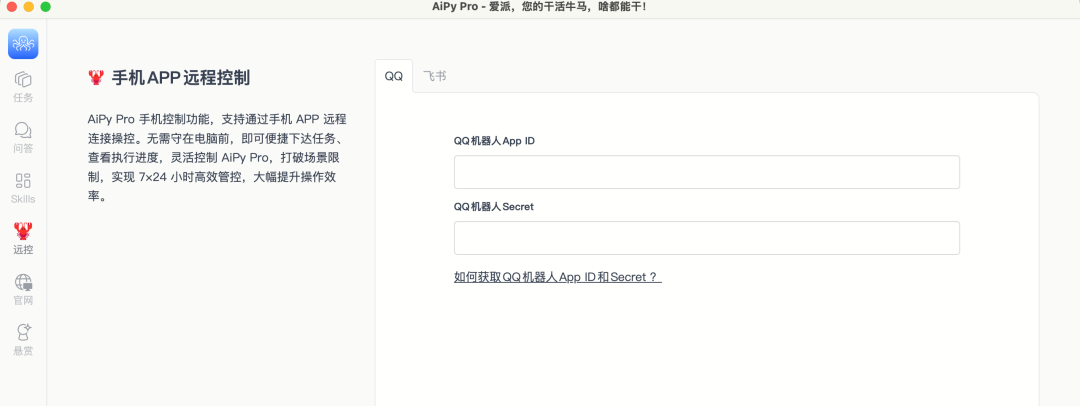The width and height of the screenshot is (1080, 406).
Task: Click the QQ机器人 App ID field label
Action: [494, 141]
